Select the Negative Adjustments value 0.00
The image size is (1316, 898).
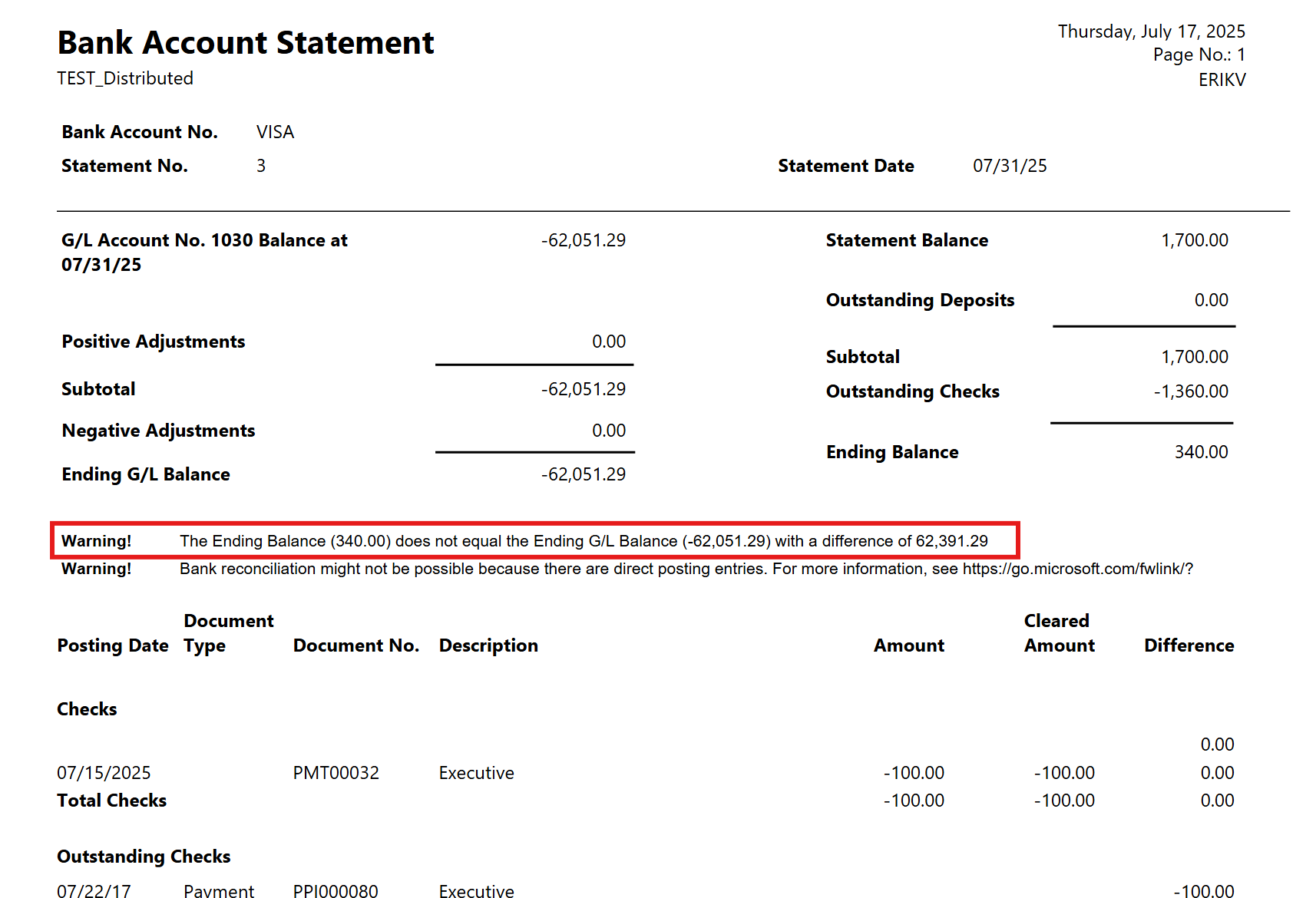[608, 431]
